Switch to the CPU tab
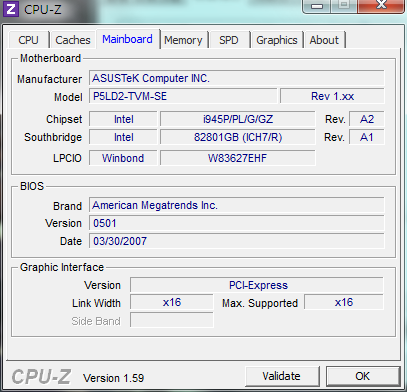This screenshot has height=392, width=407. (29, 40)
